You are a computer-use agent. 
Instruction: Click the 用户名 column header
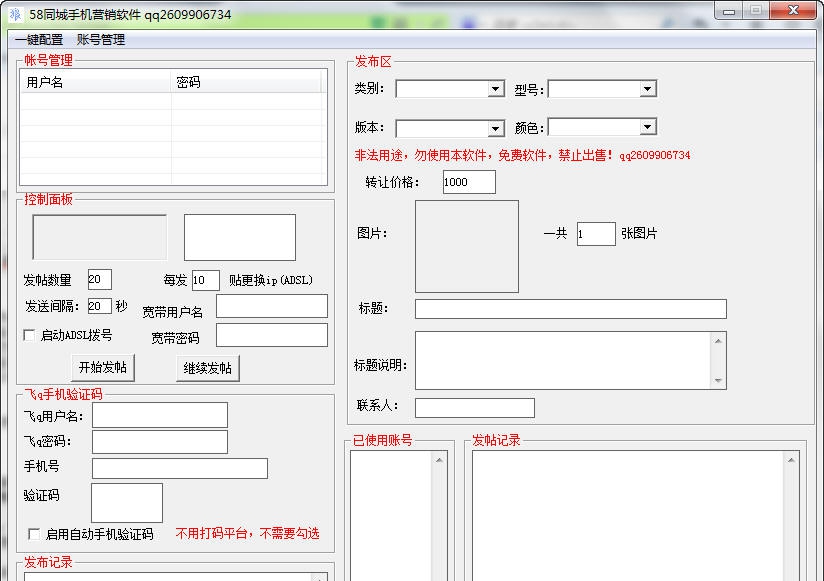(96, 82)
